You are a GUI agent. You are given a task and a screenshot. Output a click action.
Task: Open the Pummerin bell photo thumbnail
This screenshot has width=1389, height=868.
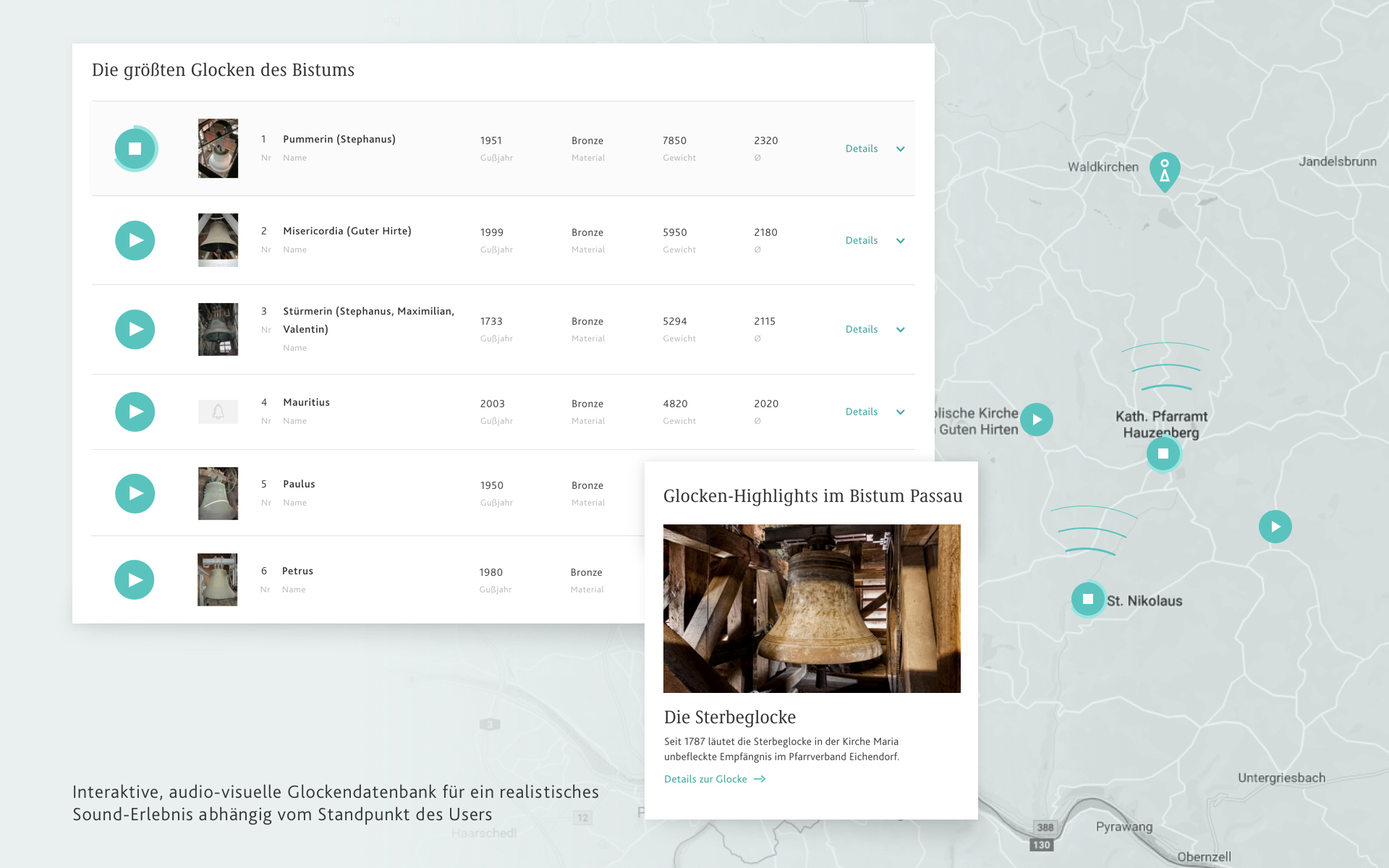tap(218, 148)
